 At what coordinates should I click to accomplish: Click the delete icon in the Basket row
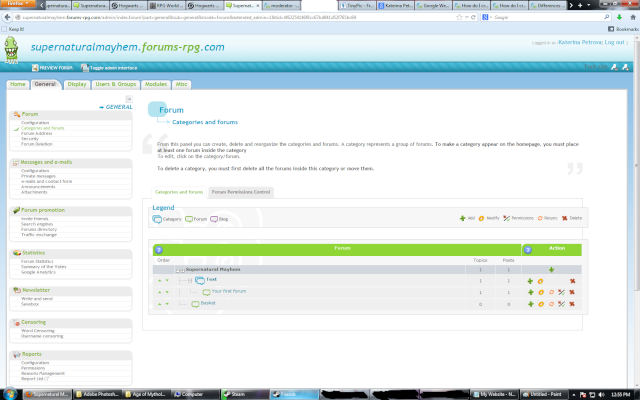(572, 304)
